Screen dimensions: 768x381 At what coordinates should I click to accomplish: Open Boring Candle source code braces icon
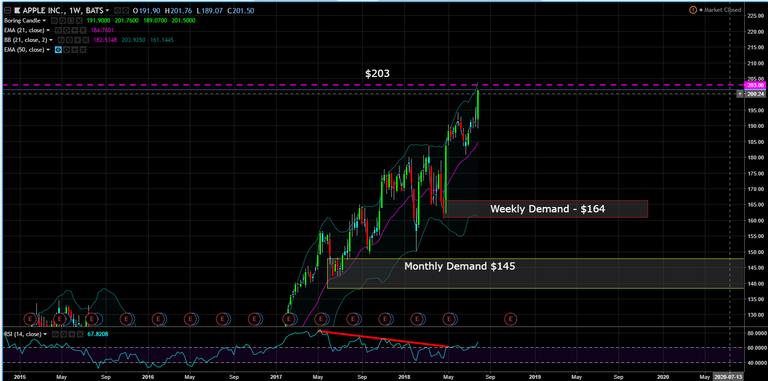[71, 21]
